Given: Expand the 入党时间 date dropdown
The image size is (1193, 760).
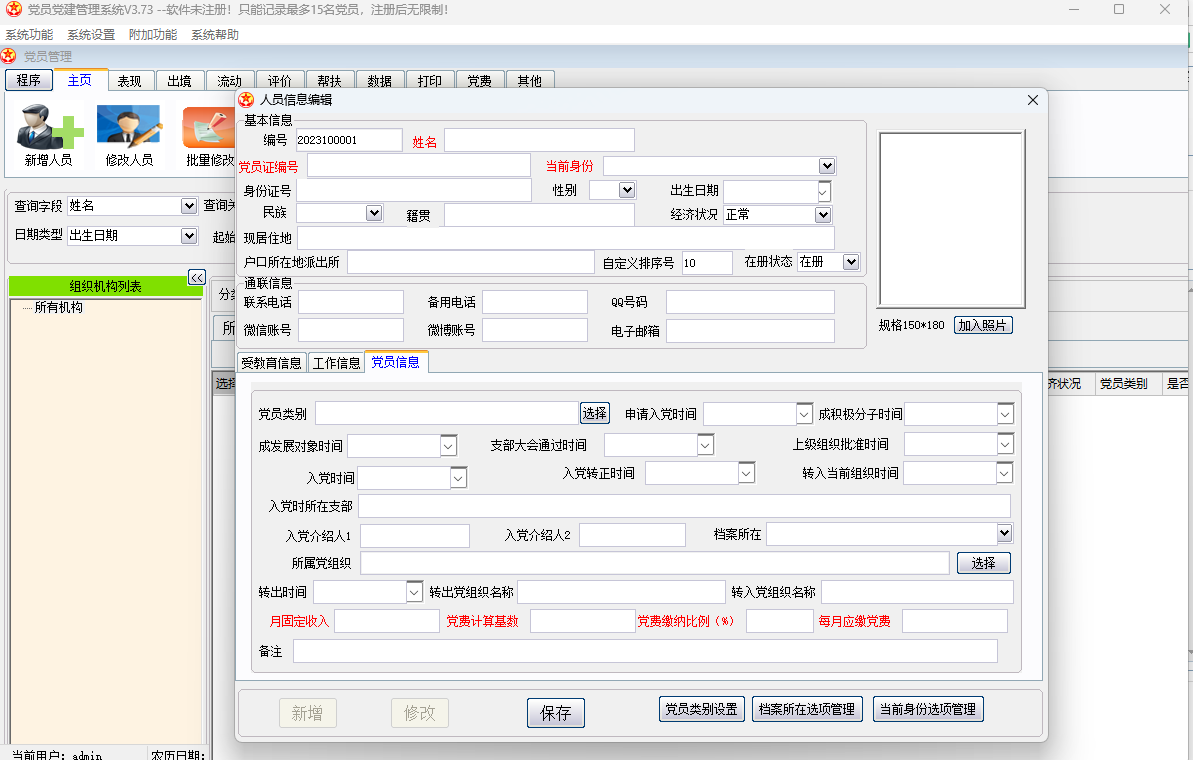Looking at the screenshot, I should [x=458, y=478].
